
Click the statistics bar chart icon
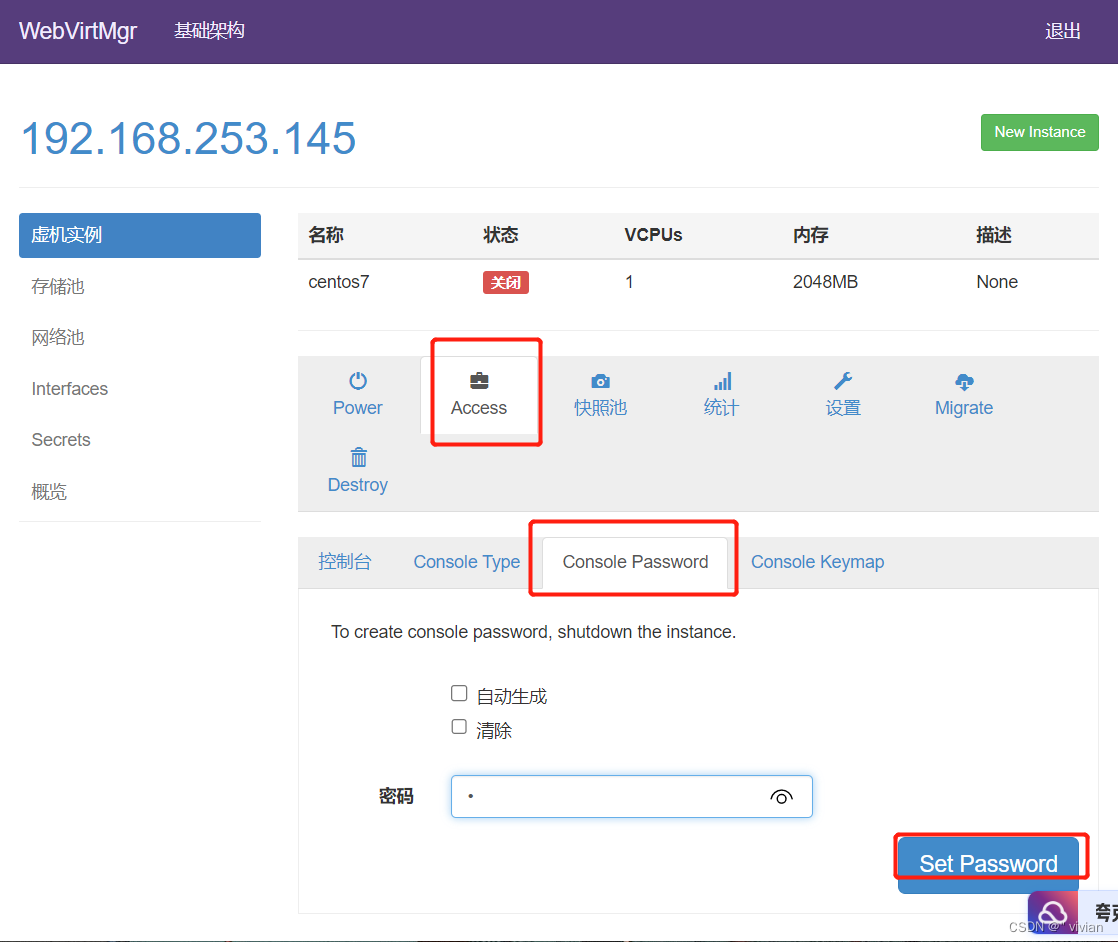click(x=722, y=381)
